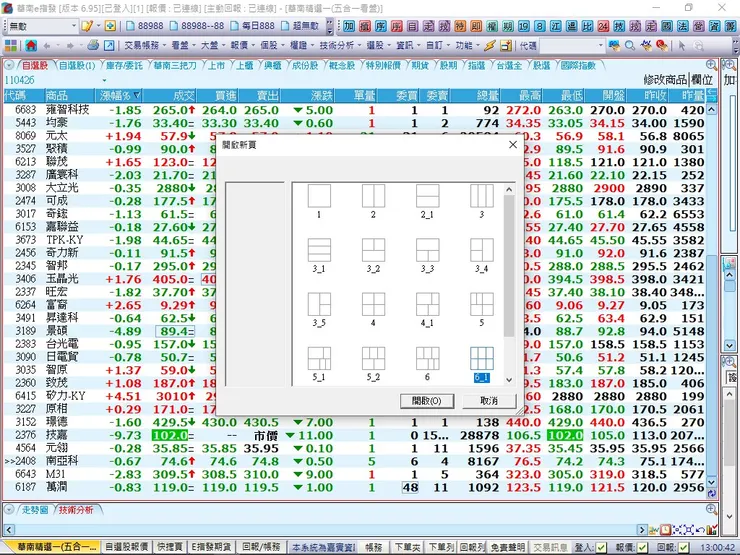Collapse the 自選股 panel with round chevron
This screenshot has height=555, width=740.
click(x=8, y=65)
